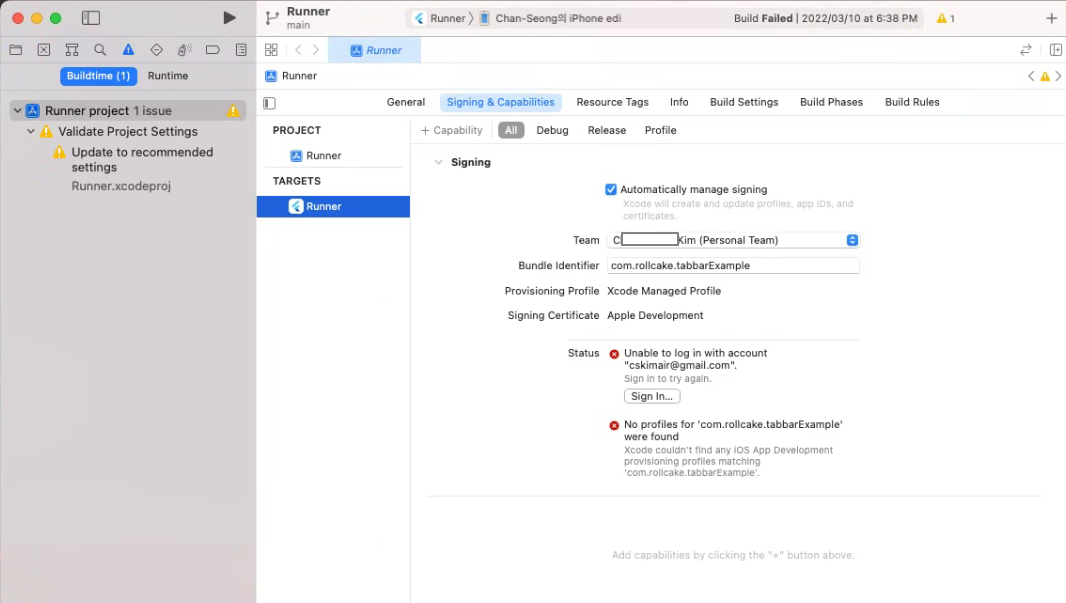
Task: Open the Test navigator diamond icon
Action: coord(156,50)
